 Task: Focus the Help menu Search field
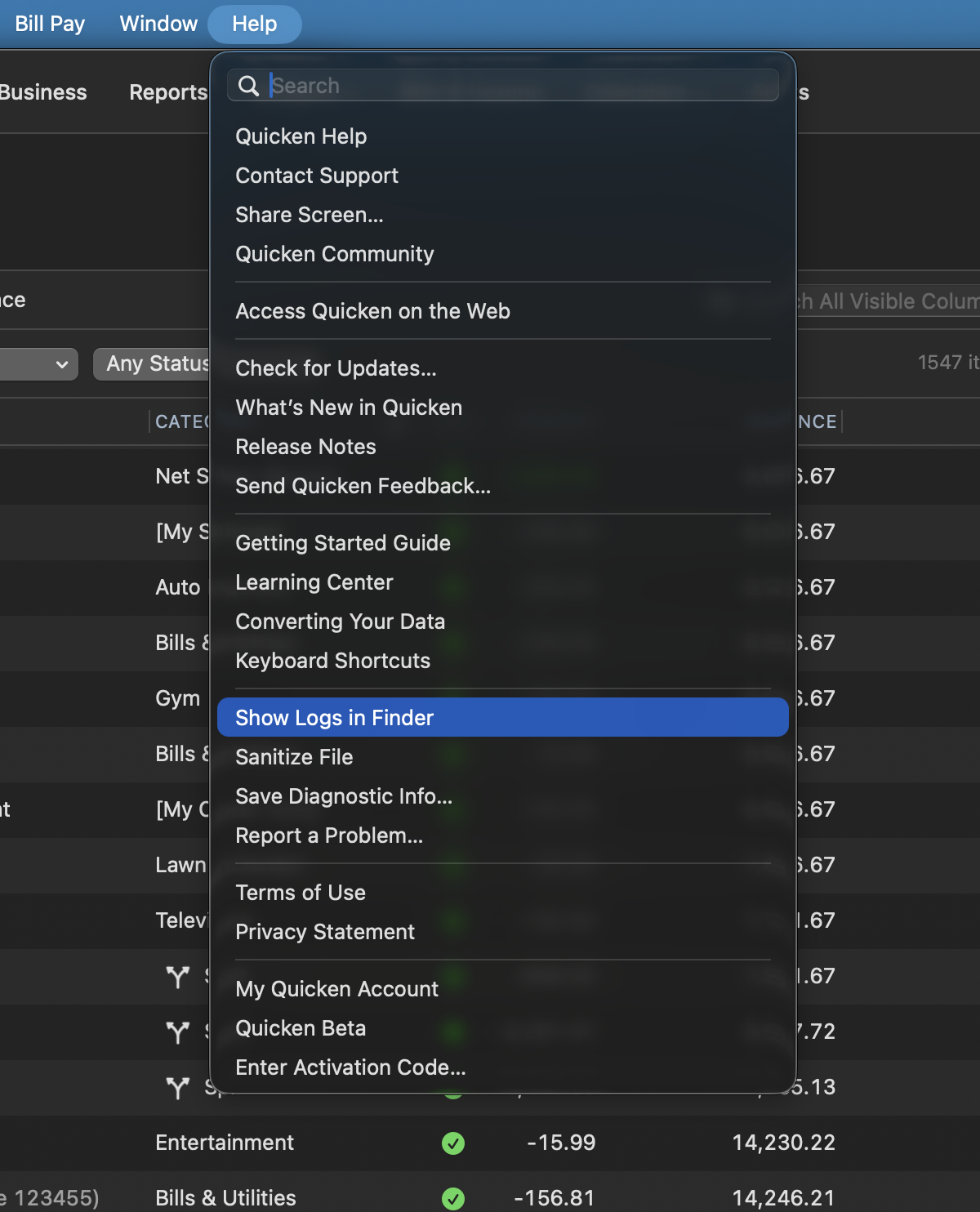[503, 86]
